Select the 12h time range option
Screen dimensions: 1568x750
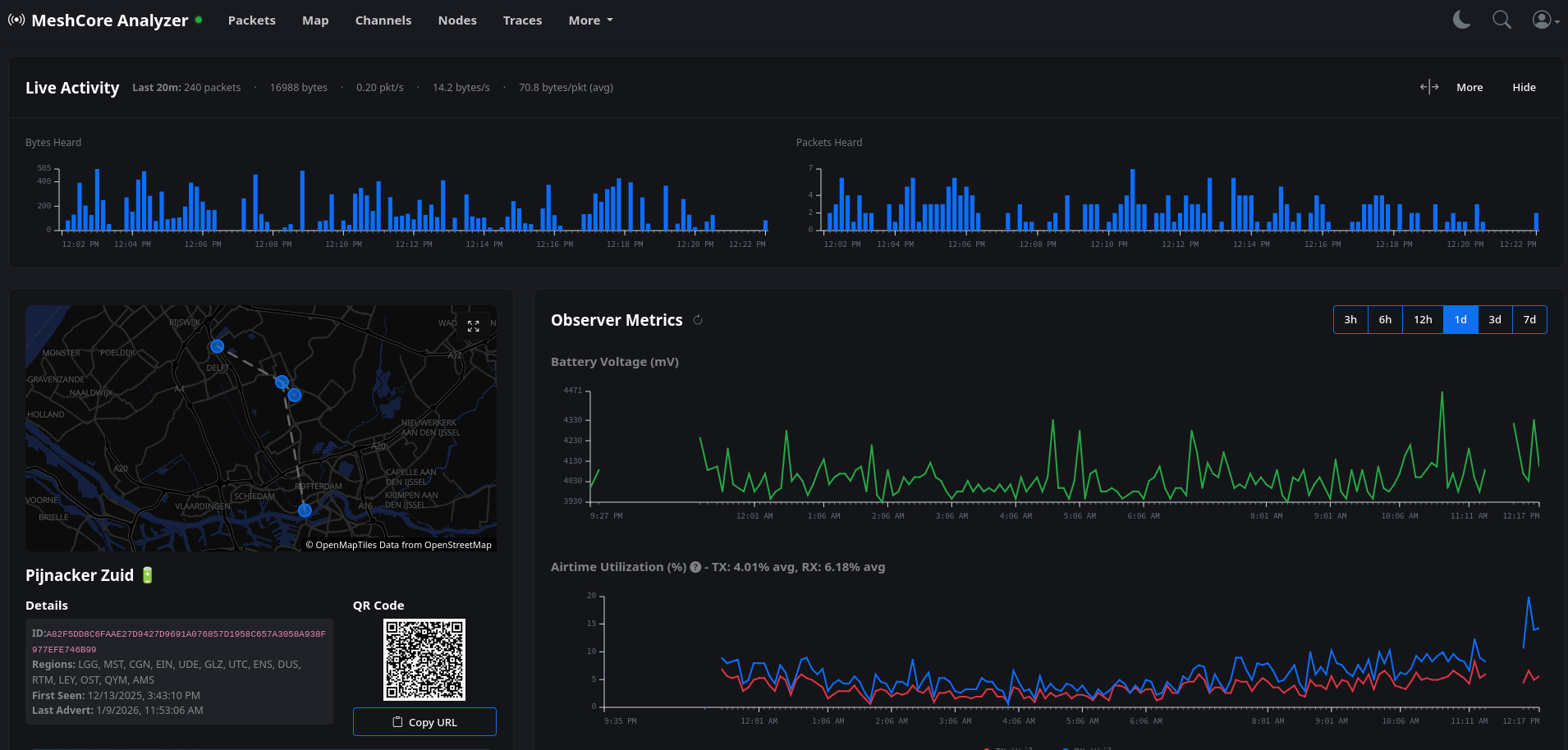(x=1423, y=320)
